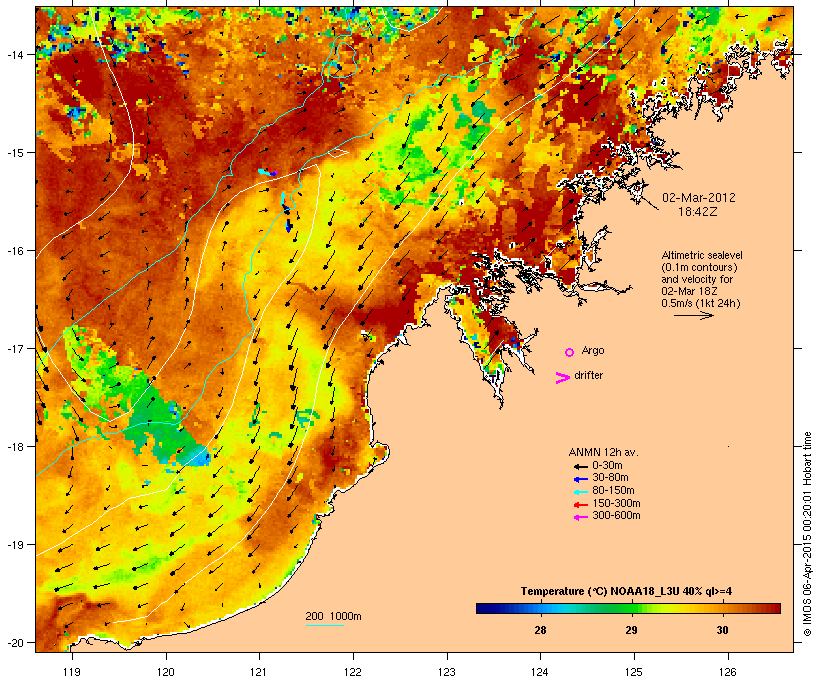Click the latitude axis label -20
The image size is (820, 680).
(x=14, y=642)
